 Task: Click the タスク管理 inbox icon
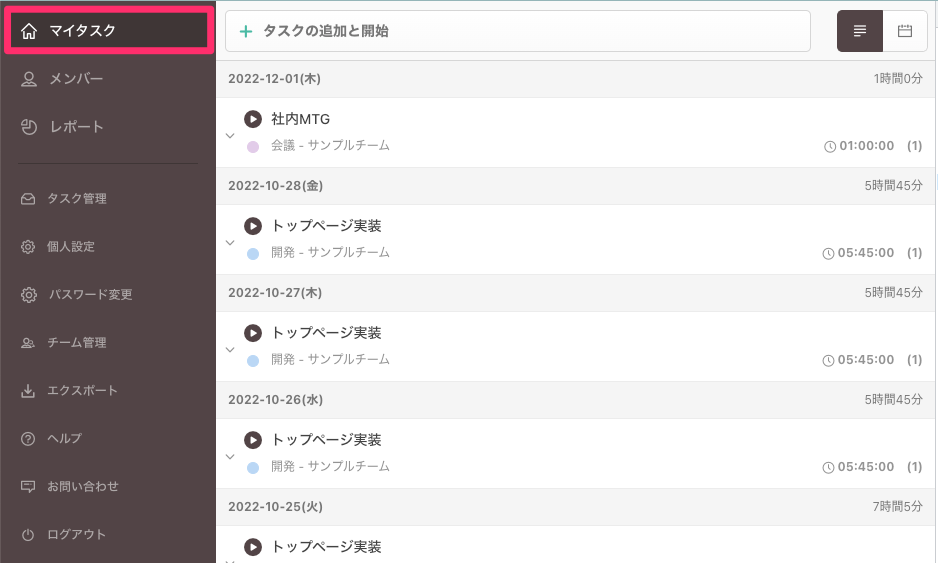tap(28, 199)
